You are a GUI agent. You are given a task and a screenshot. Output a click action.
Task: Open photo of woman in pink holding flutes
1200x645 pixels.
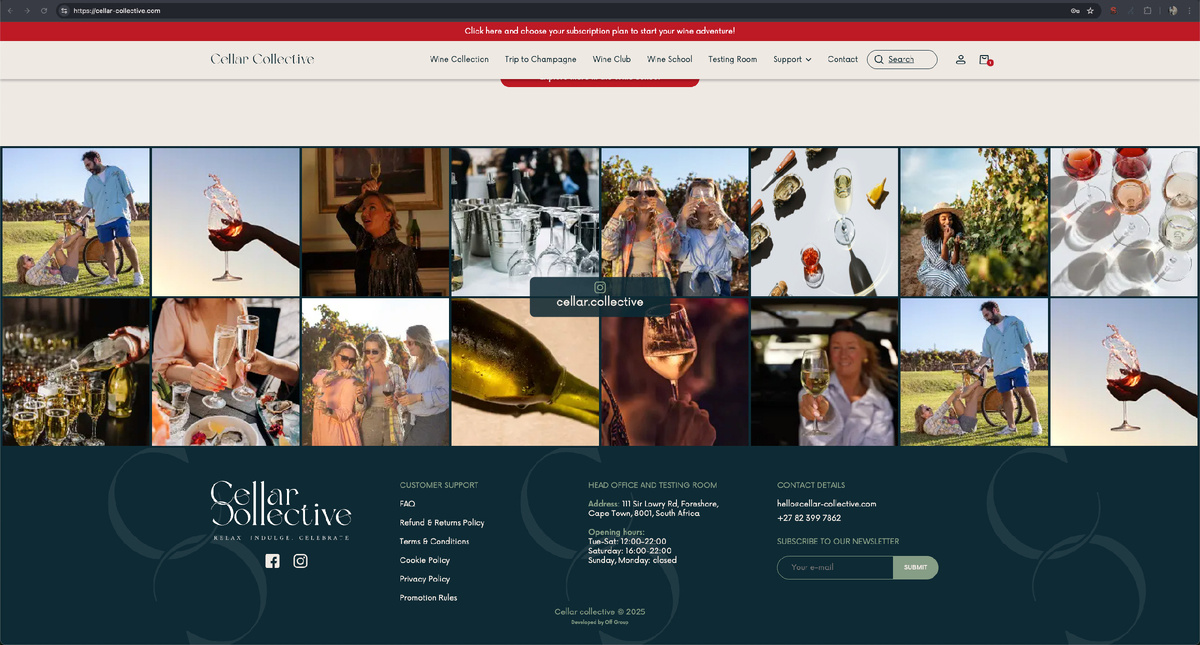(226, 371)
